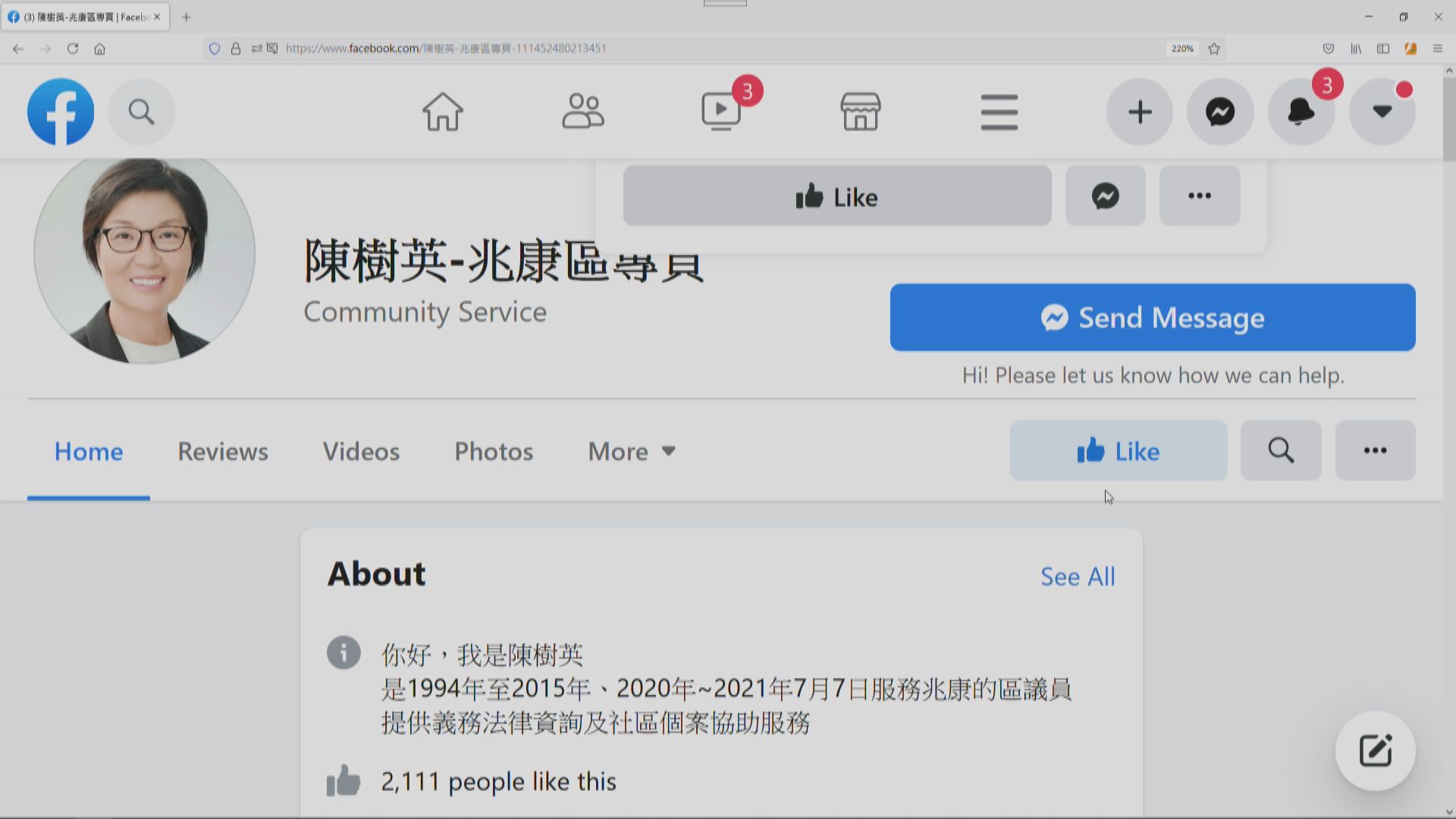The width and height of the screenshot is (1456, 819).
Task: Toggle Firefox tracking protection shield
Action: point(215,48)
